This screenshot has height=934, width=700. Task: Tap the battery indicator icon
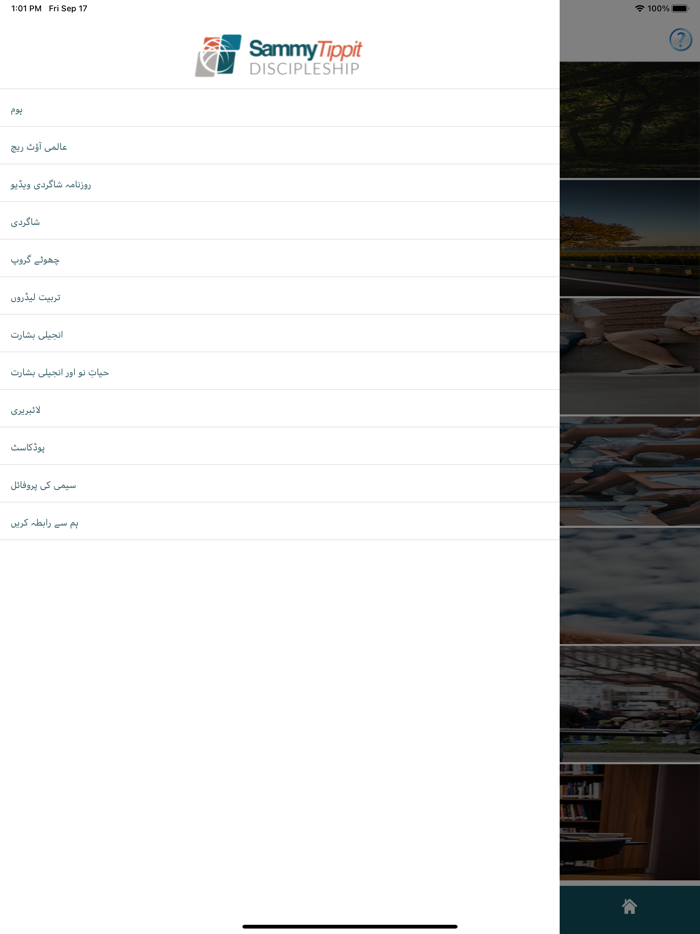680,8
